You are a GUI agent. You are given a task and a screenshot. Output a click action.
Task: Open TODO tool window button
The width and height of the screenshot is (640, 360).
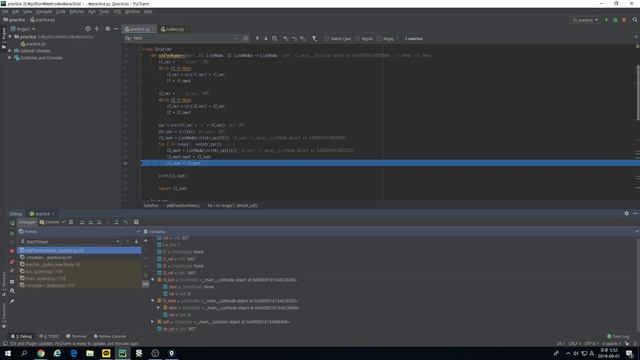point(49,336)
